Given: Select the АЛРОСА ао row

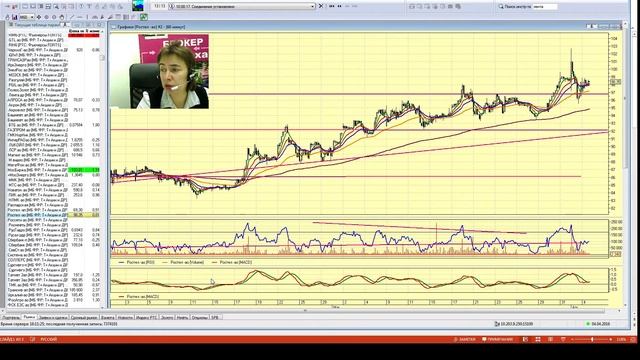Looking at the screenshot, I should (53, 100).
